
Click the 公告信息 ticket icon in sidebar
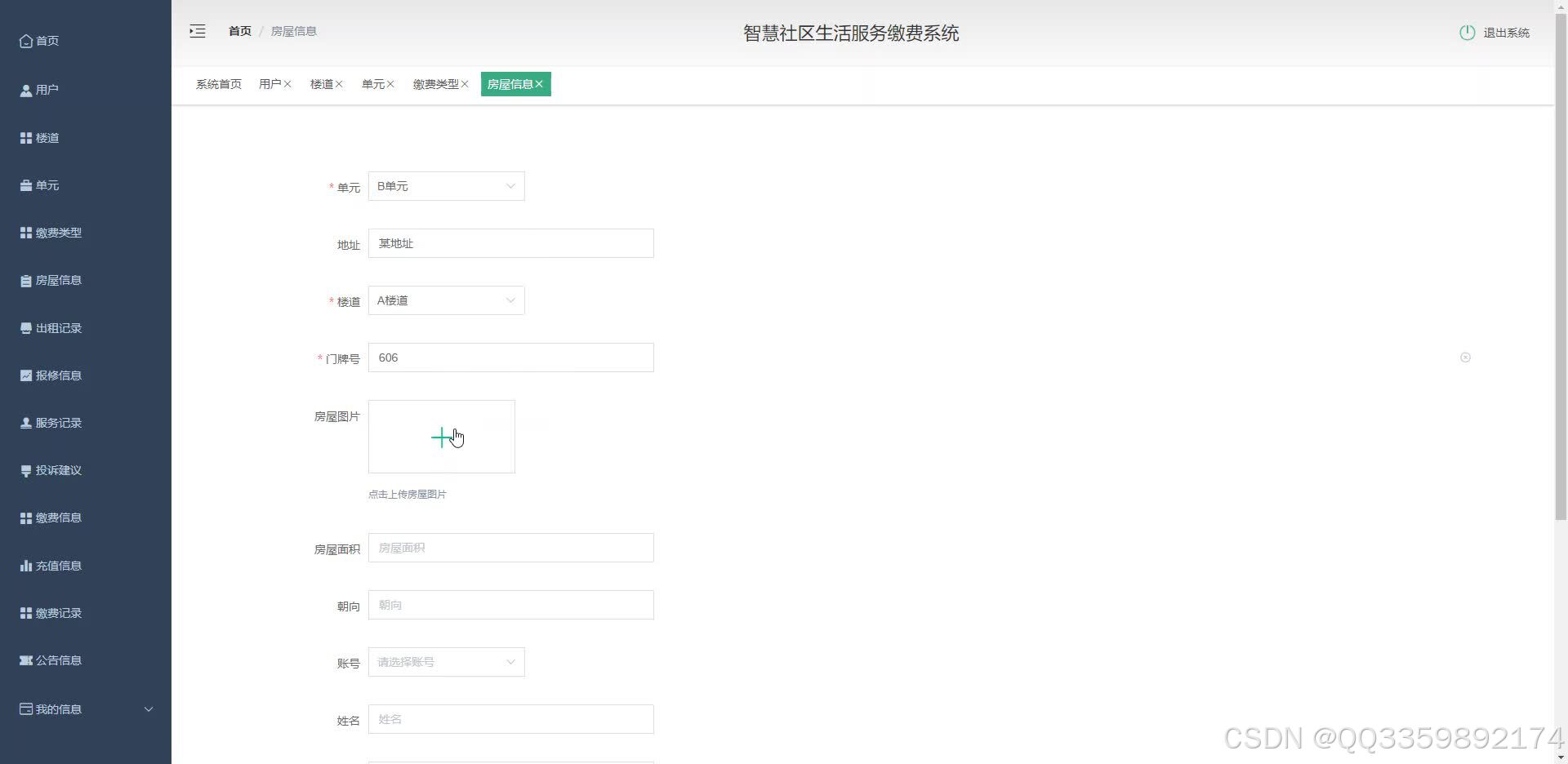(x=26, y=660)
